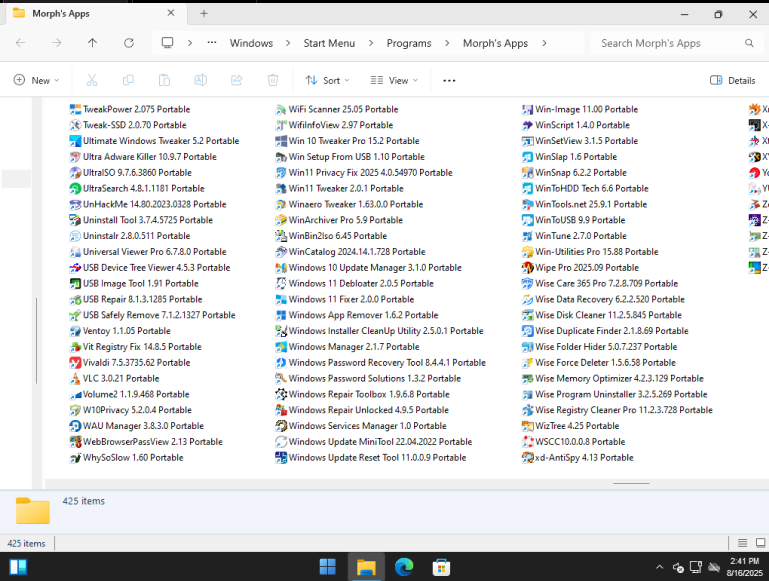Screen dimensions: 769x581
Task: Click the Win 10 Tweaker Pro icon
Action: click(x=281, y=141)
